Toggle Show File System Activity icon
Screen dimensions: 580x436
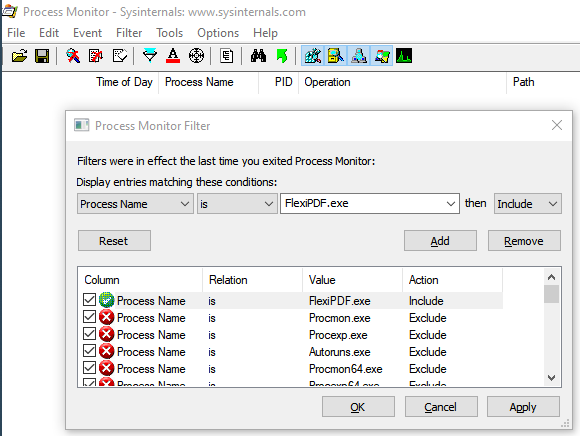(335, 56)
